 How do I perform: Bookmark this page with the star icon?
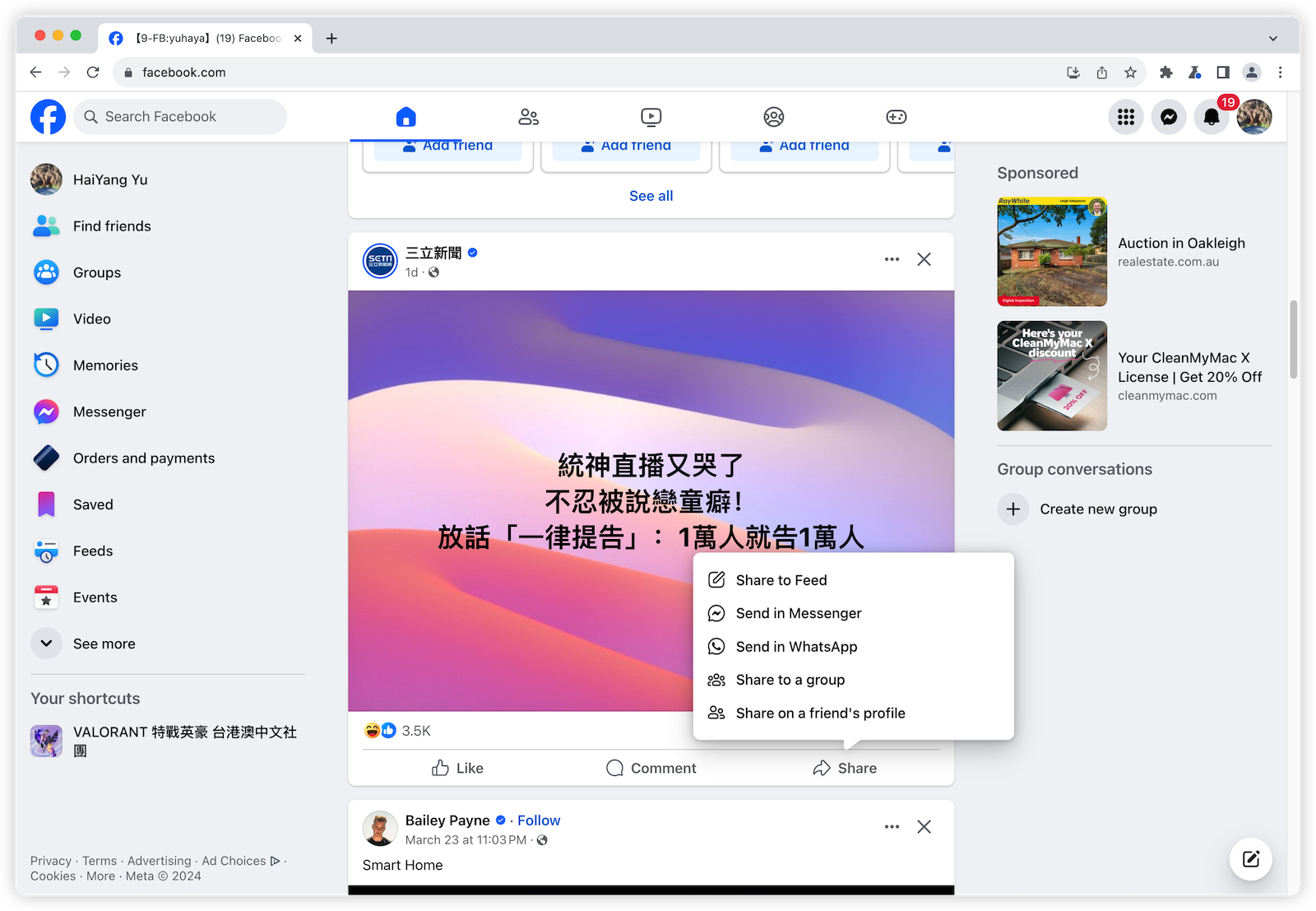coord(1130,72)
